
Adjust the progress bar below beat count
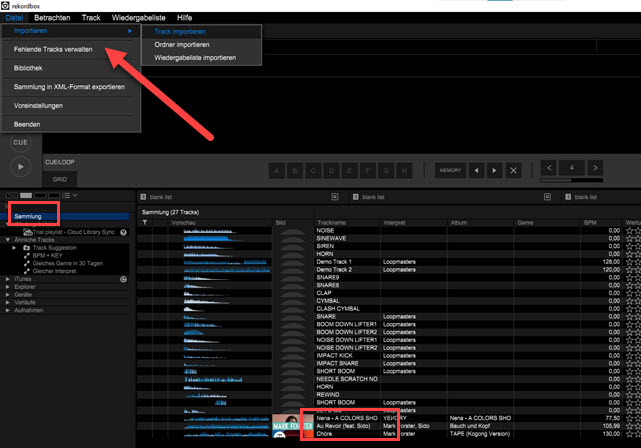572,180
